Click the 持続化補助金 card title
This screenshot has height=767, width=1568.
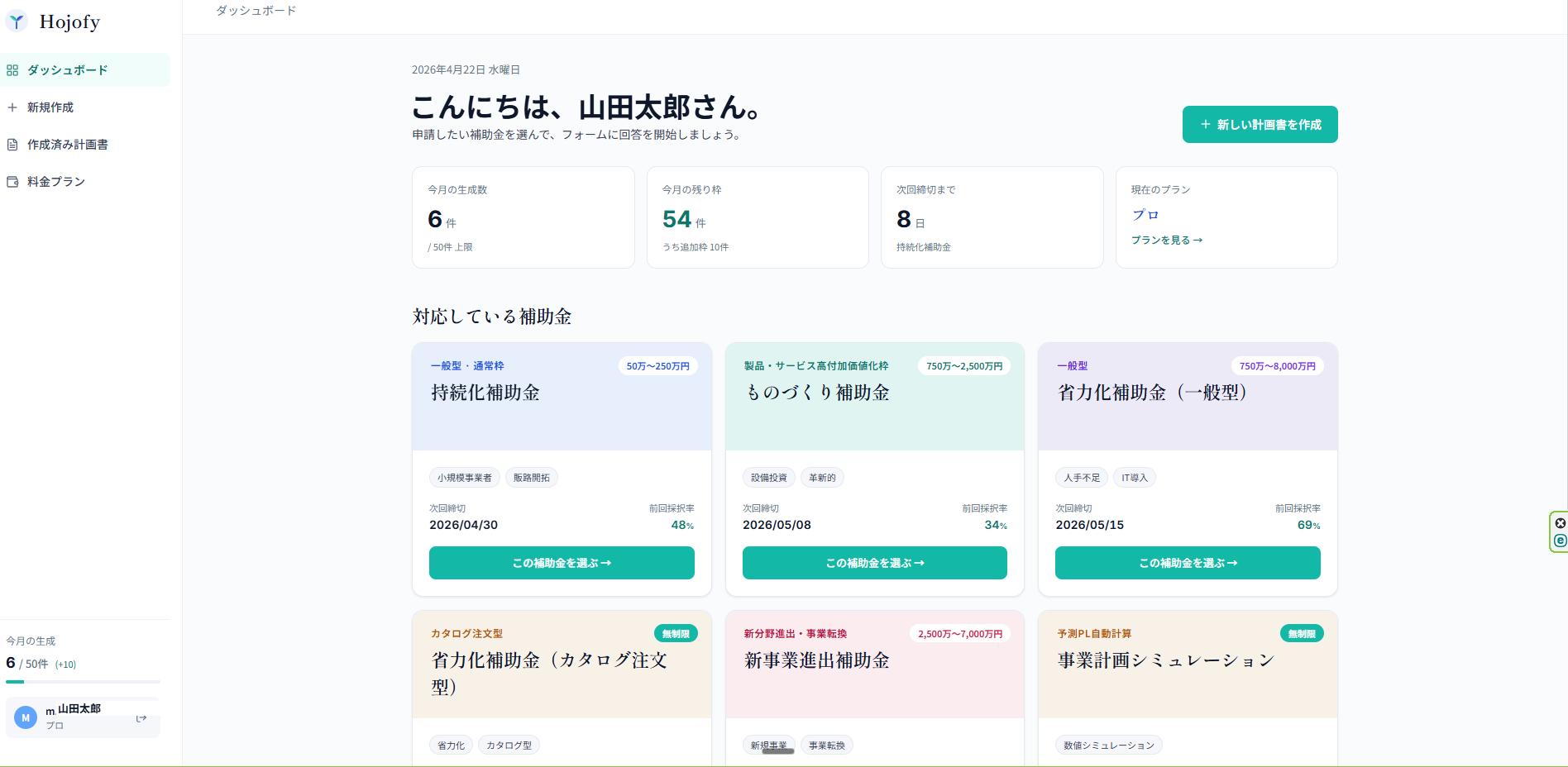(x=485, y=393)
